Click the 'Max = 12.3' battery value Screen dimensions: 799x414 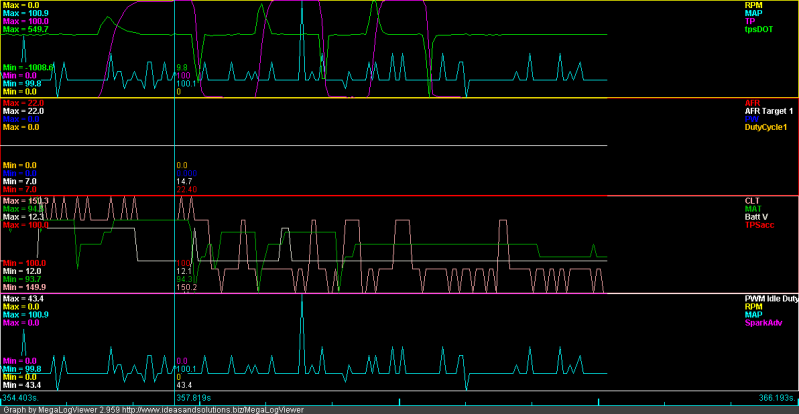(22, 217)
